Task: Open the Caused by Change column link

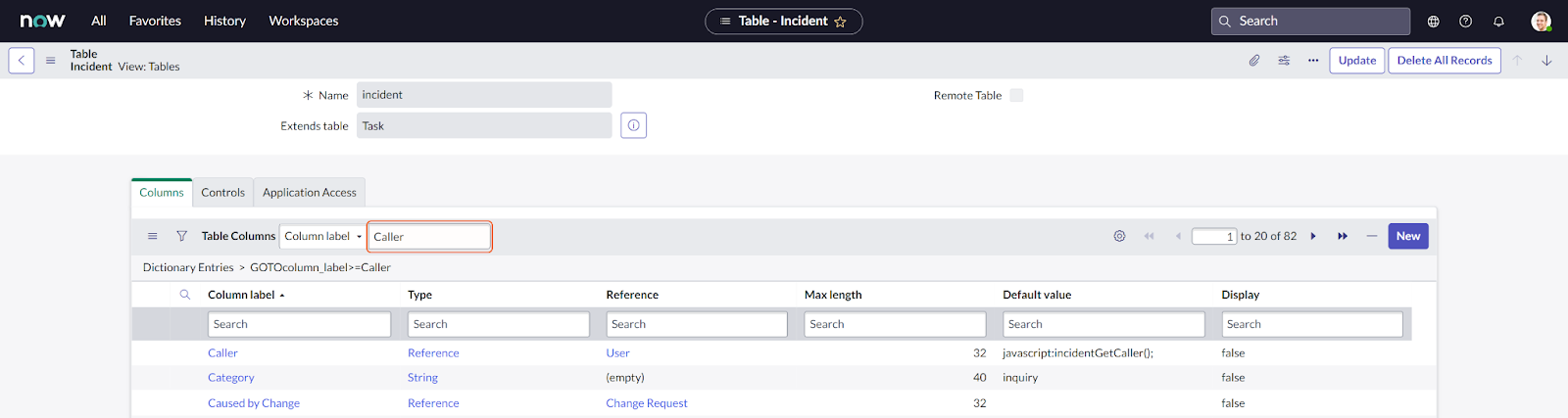Action: pos(254,403)
